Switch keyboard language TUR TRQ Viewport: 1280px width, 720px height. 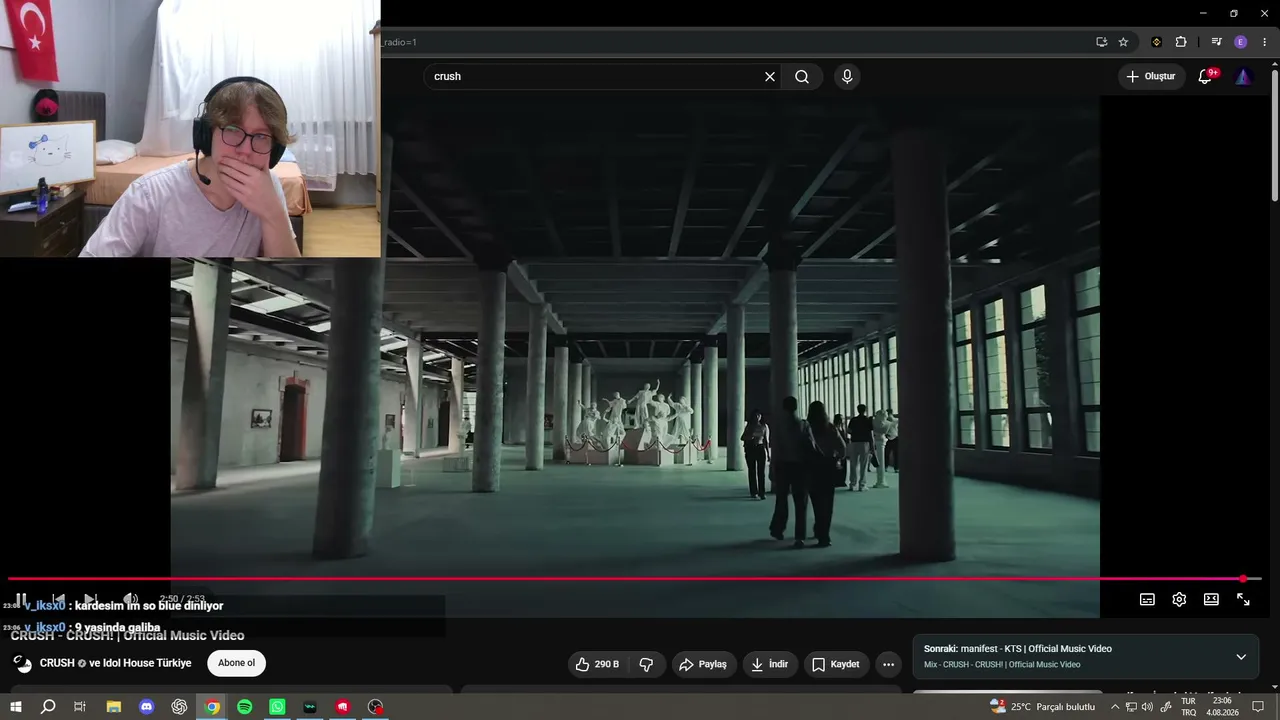click(x=1189, y=707)
